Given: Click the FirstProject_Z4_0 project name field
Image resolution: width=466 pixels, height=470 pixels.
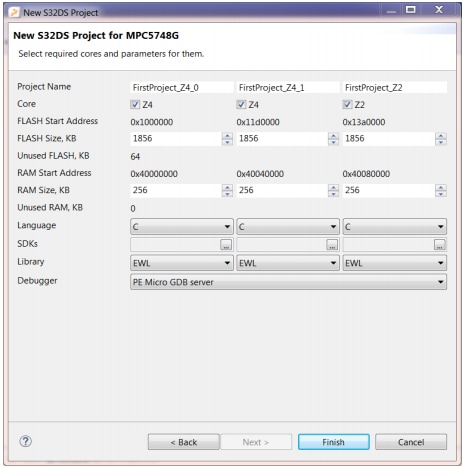Looking at the screenshot, I should [182, 87].
